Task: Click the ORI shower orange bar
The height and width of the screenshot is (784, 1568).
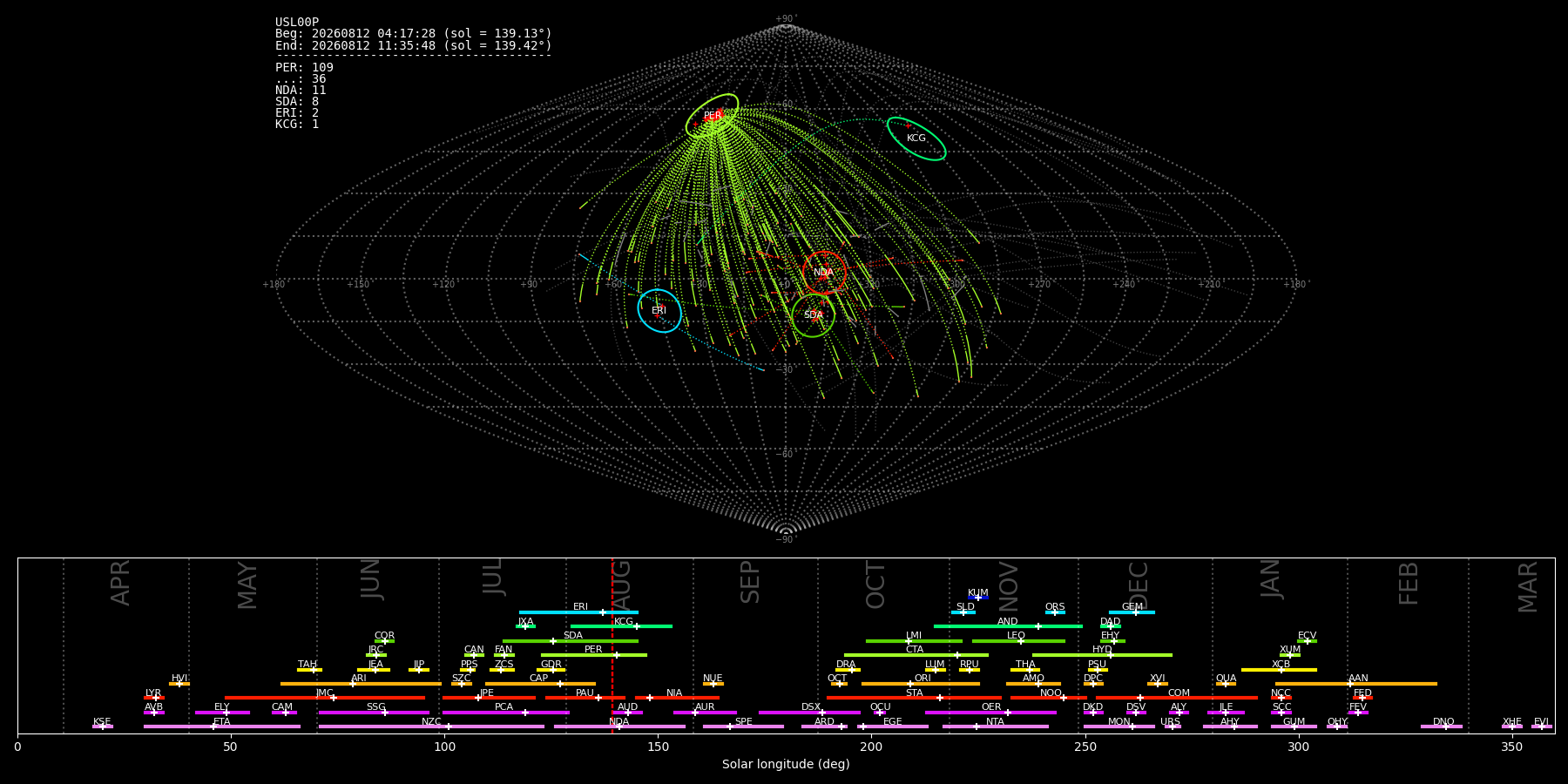Action: pyautogui.click(x=921, y=684)
